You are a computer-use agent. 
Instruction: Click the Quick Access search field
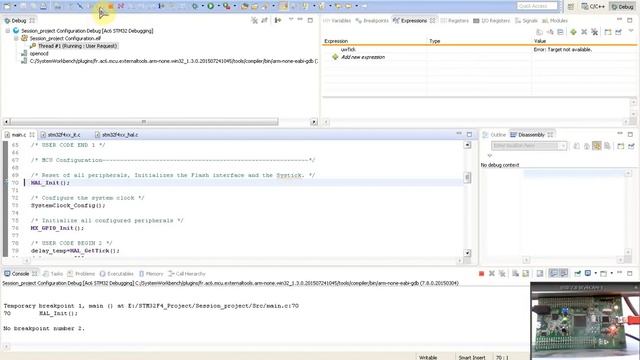536,6
